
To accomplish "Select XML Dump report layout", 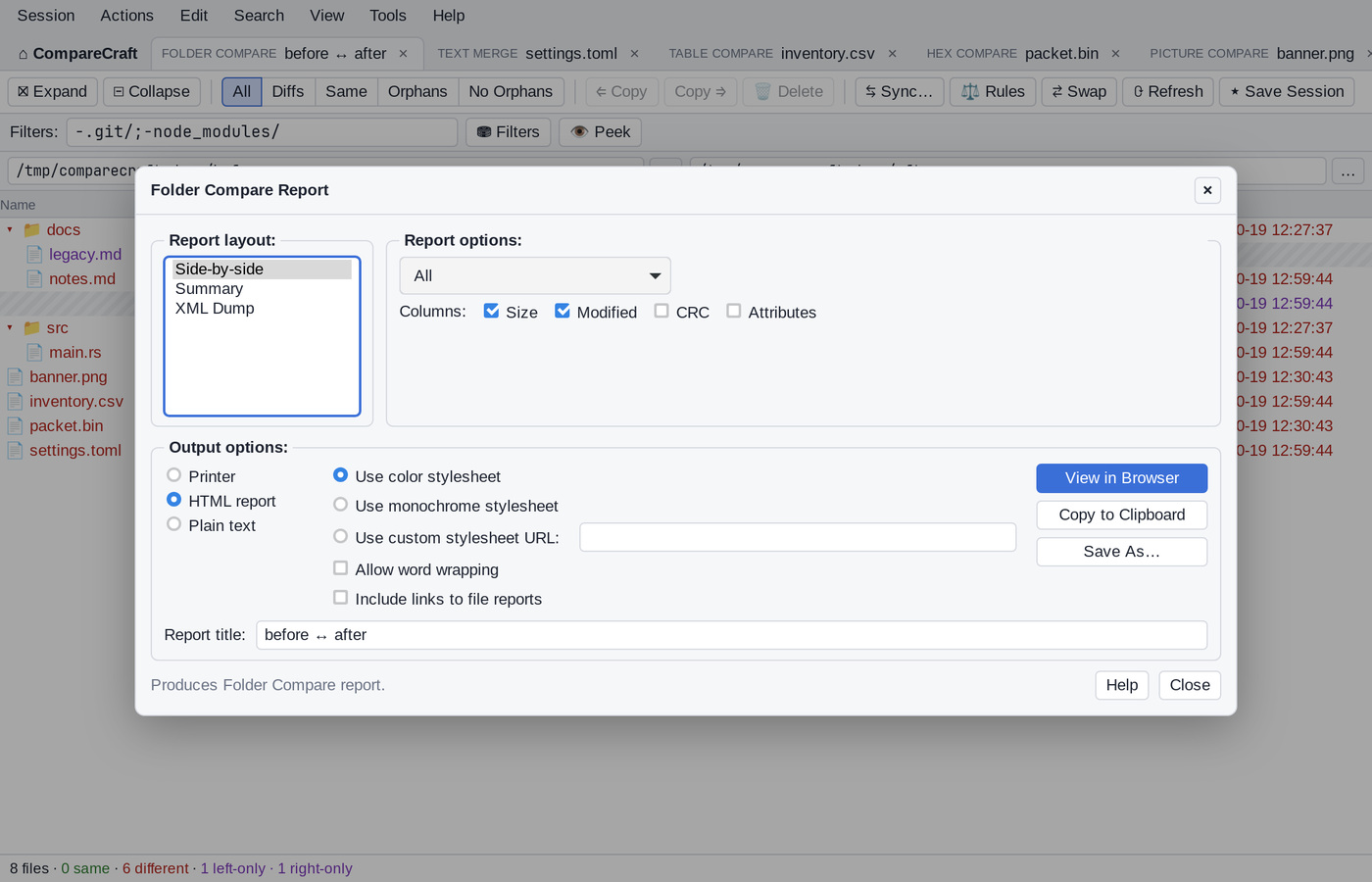I will click(262, 309).
